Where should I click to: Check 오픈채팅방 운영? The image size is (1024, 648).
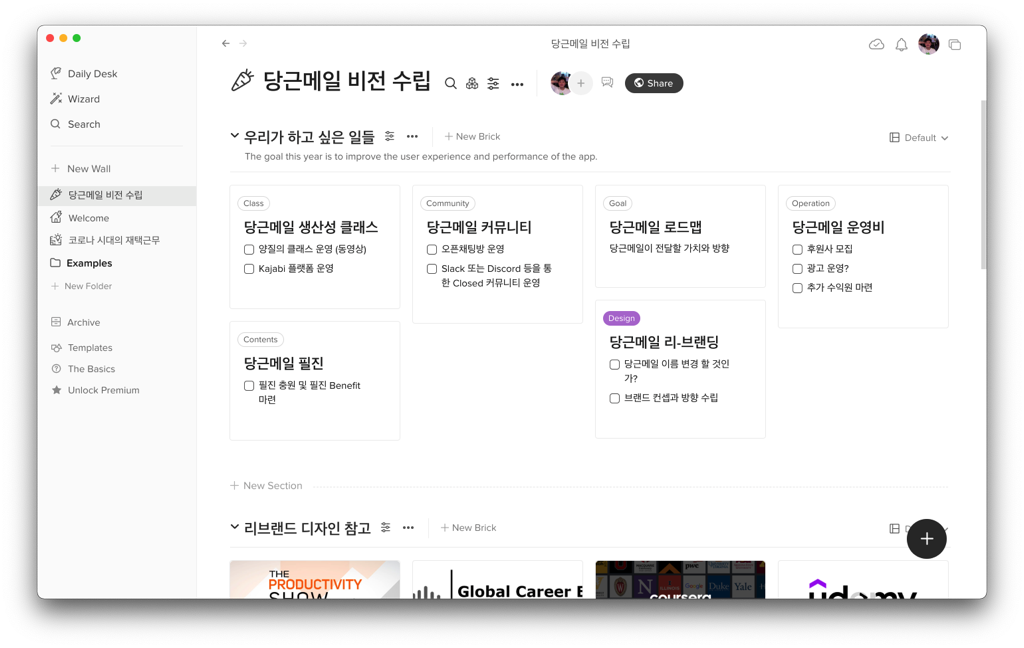click(x=432, y=250)
